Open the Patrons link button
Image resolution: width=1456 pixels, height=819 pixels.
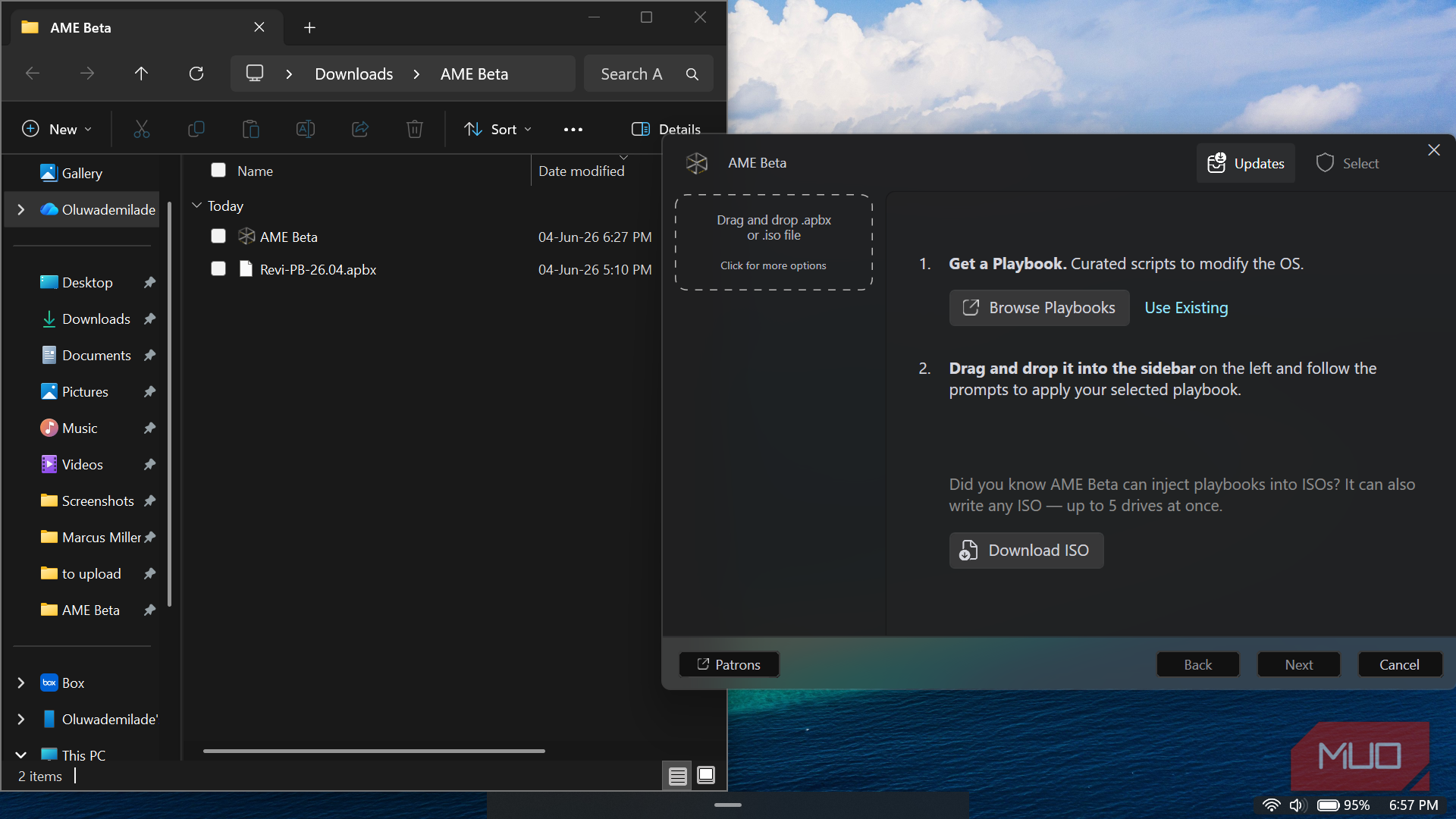[x=729, y=665]
